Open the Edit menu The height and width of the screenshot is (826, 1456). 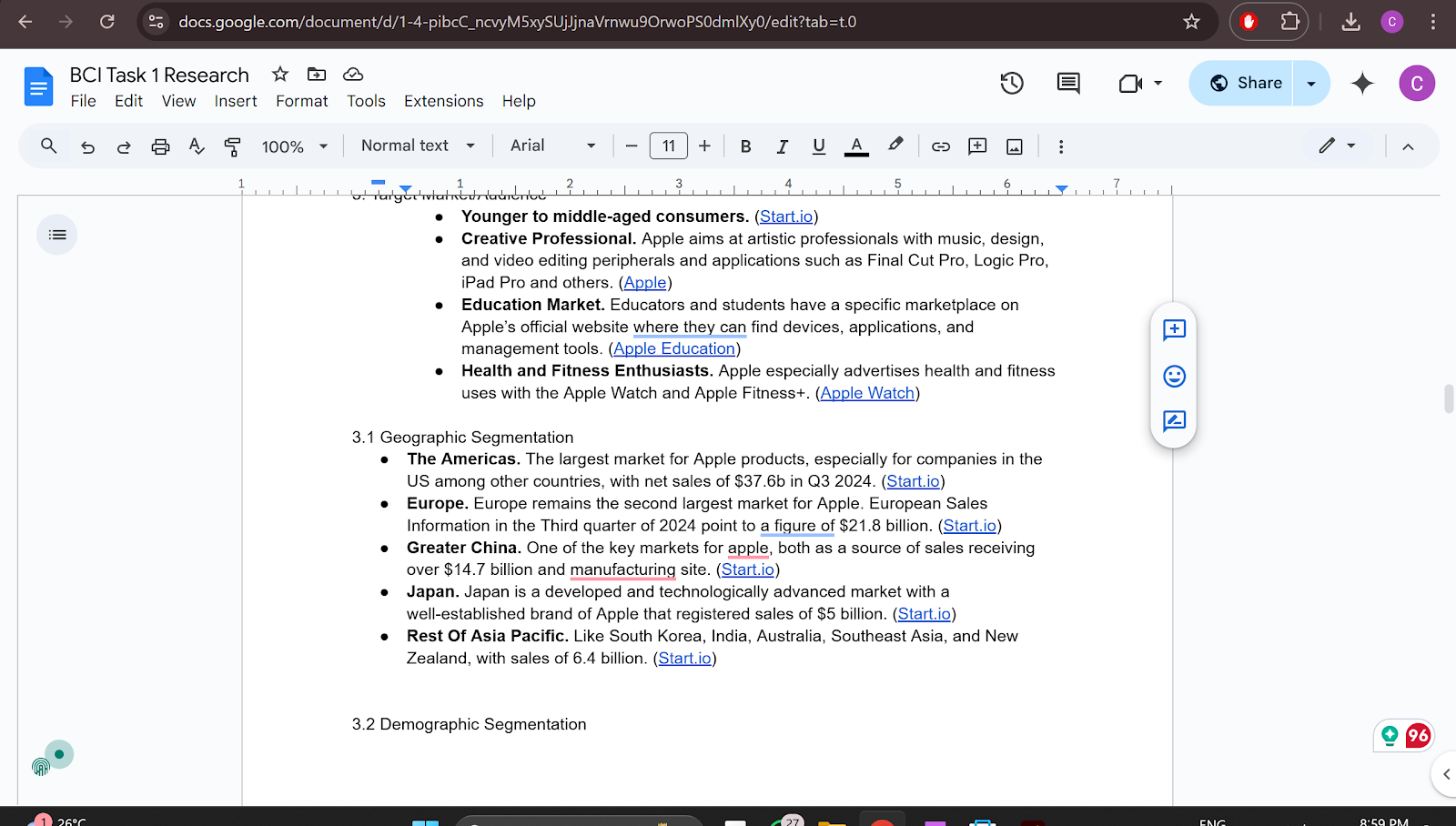[128, 101]
